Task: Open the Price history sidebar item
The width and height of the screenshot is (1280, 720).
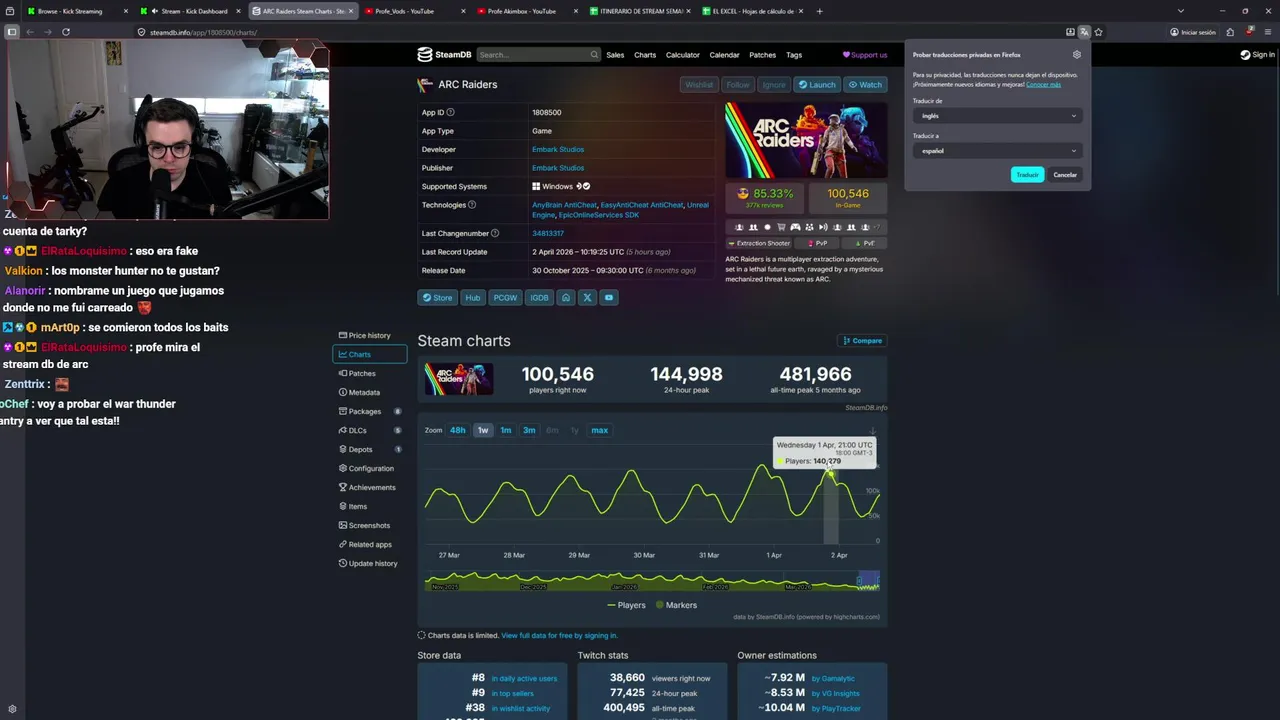Action: point(369,335)
